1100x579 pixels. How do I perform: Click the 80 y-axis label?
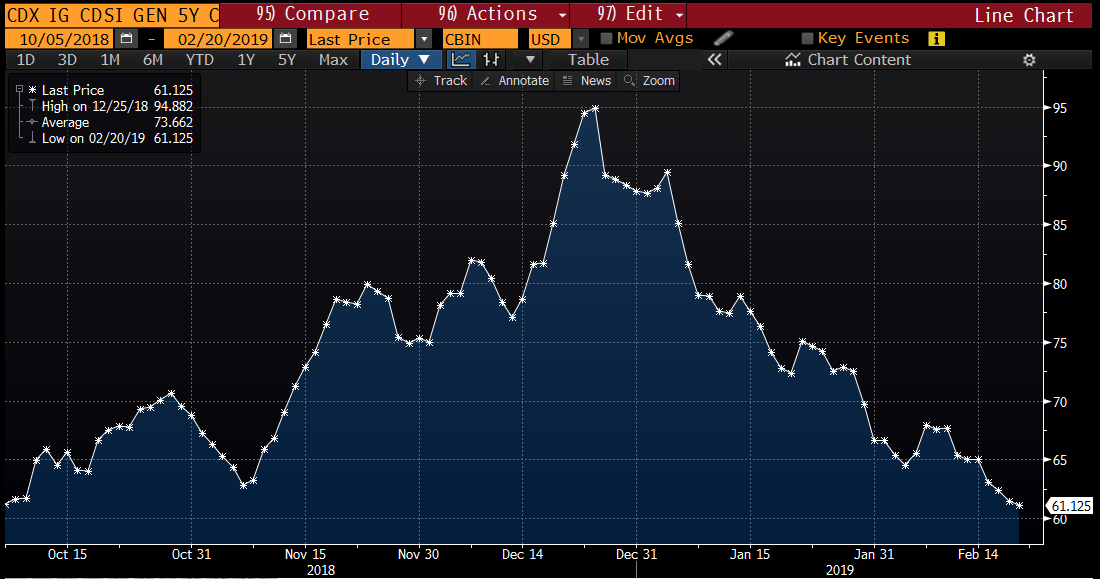(1060, 284)
